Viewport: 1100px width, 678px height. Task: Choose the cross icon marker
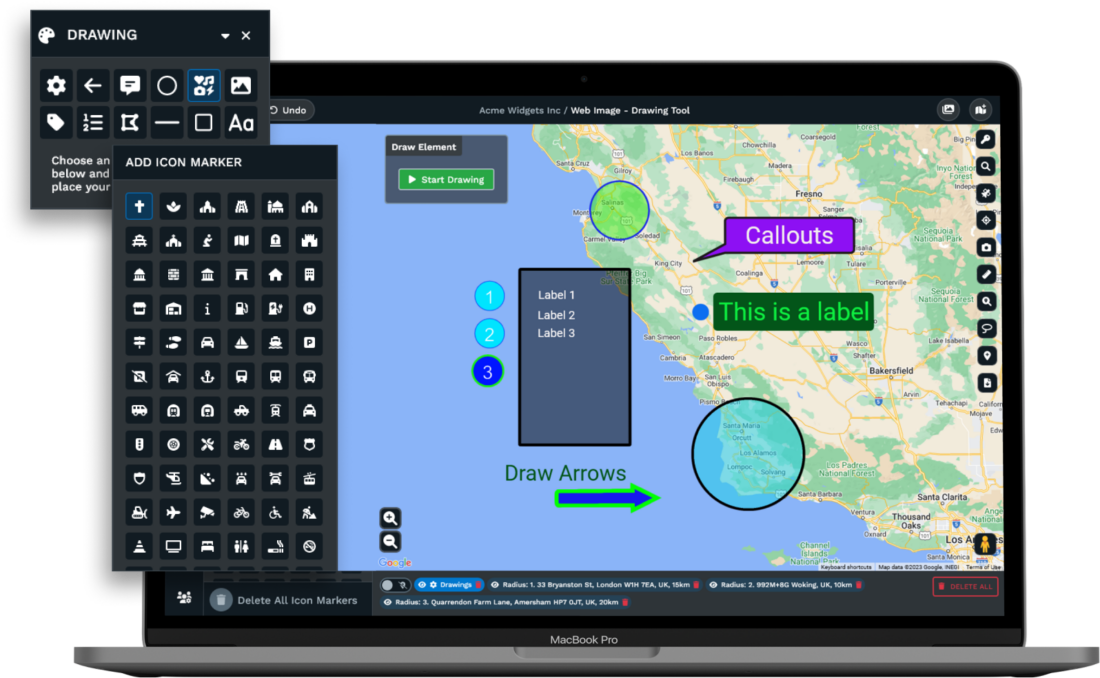click(x=139, y=206)
